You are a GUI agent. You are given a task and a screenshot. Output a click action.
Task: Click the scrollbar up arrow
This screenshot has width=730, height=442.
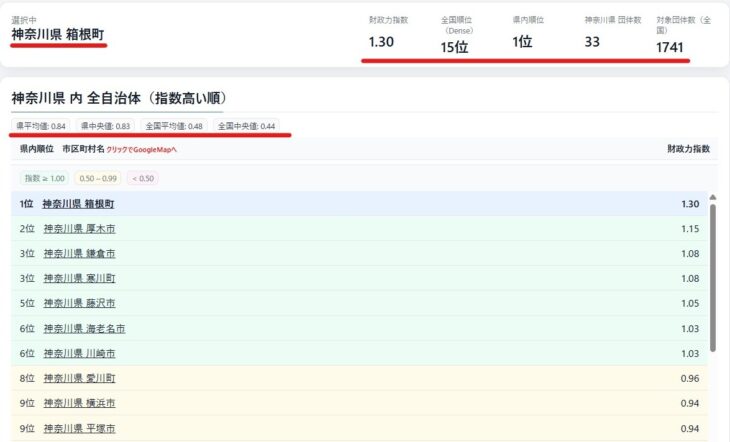[x=713, y=198]
